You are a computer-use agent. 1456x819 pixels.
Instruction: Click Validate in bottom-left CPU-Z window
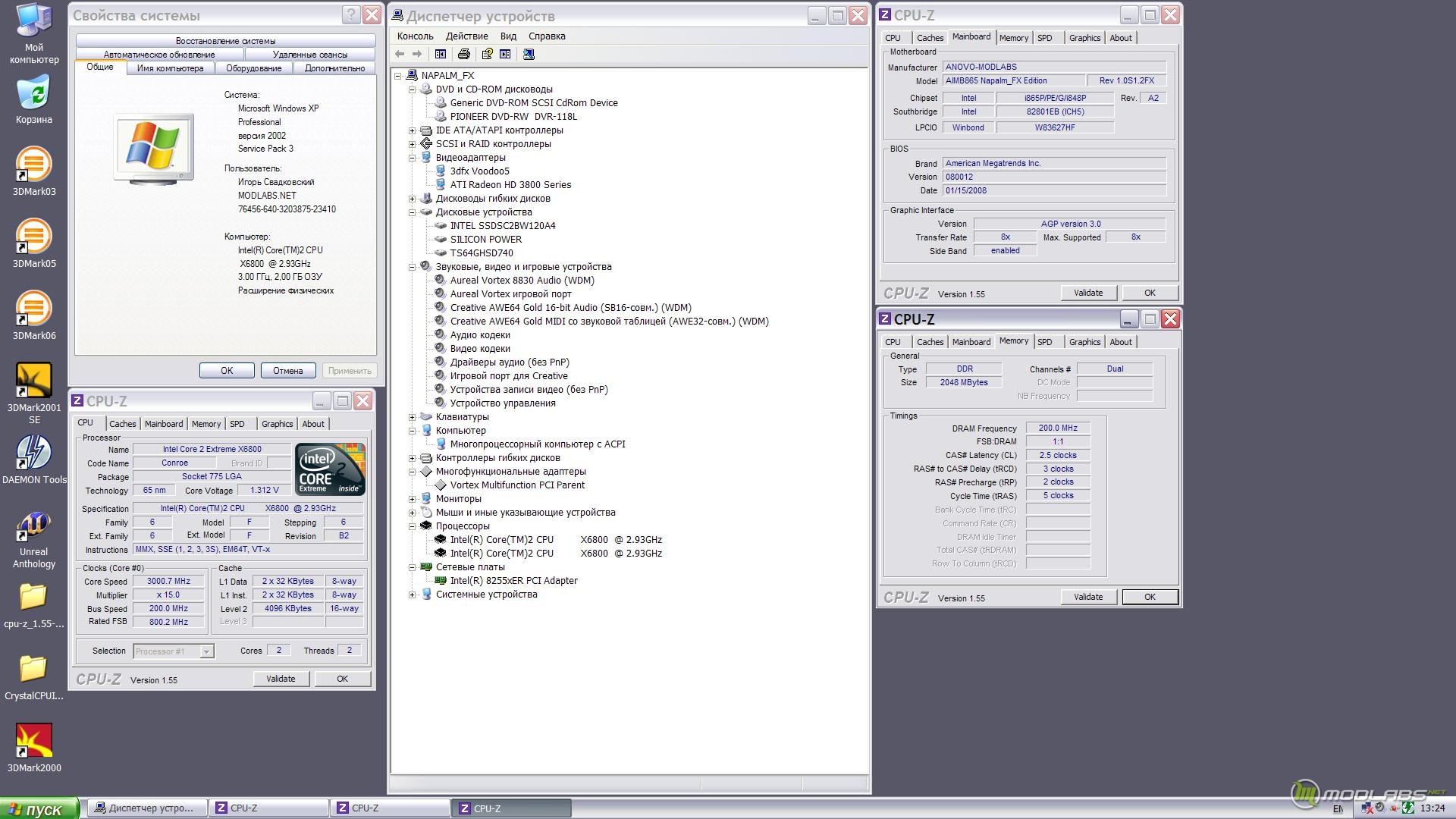coord(281,679)
